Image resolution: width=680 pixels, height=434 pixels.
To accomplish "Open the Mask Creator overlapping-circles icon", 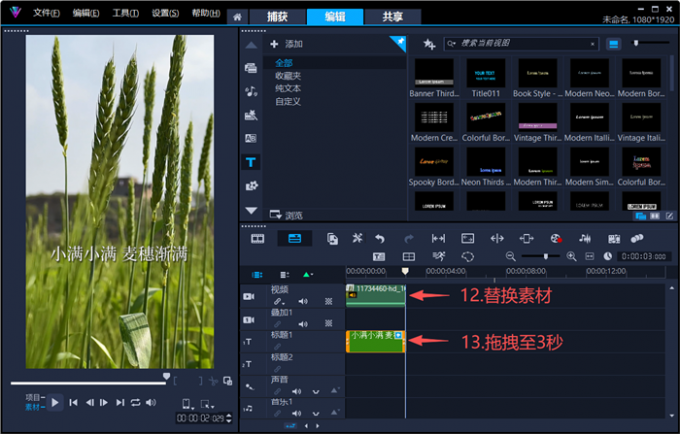I will coord(637,238).
